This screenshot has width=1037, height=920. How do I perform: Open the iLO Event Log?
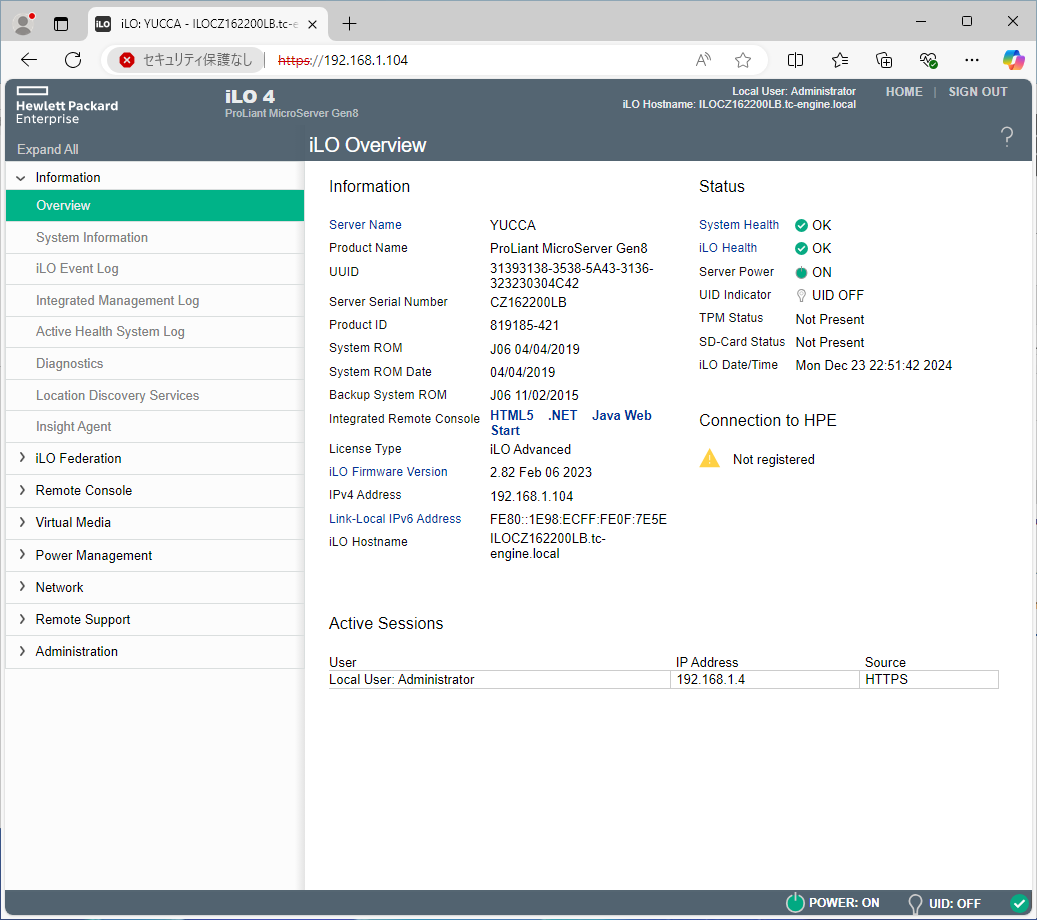[x=155, y=269]
